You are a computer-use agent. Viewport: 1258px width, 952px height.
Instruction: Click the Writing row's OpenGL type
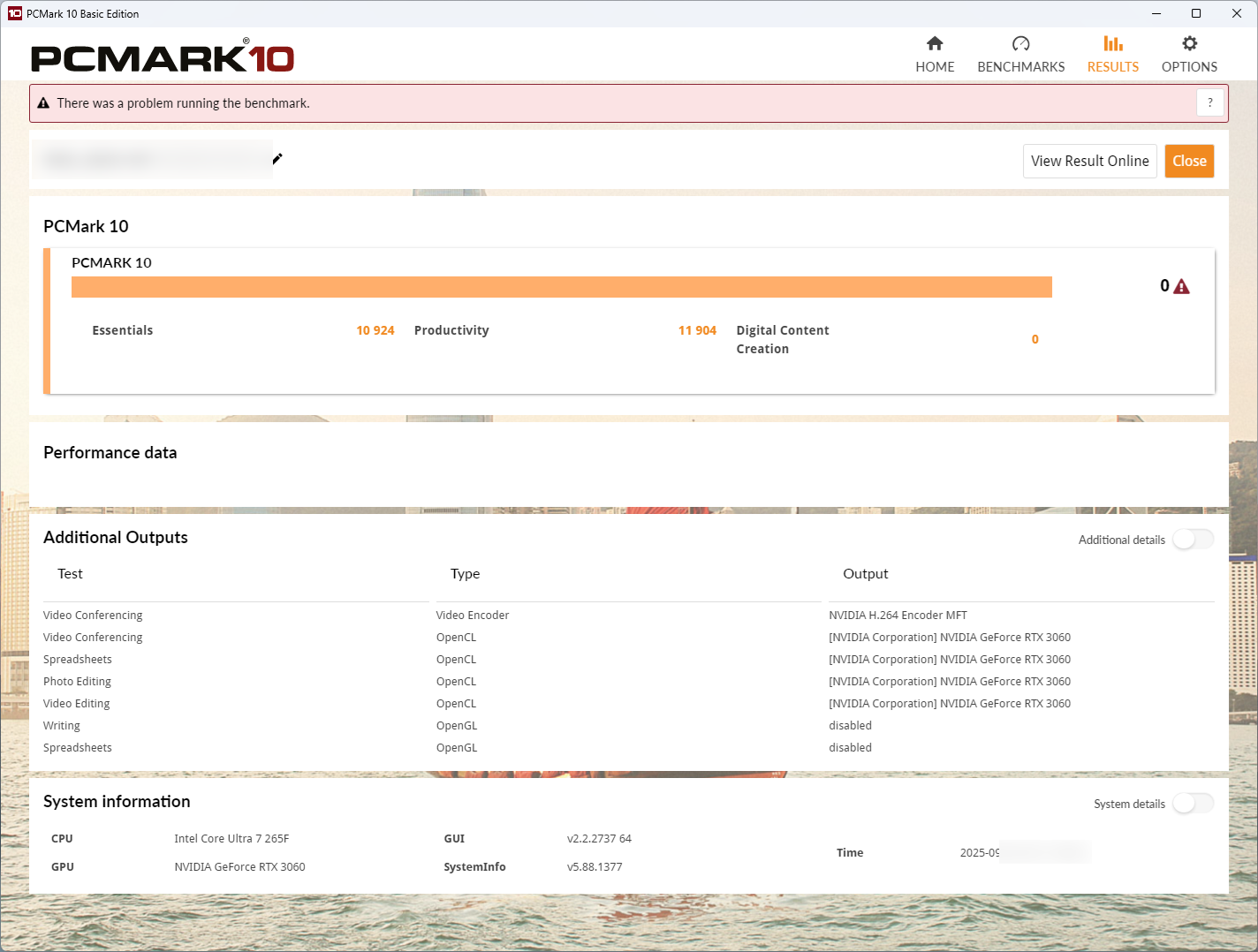point(457,726)
